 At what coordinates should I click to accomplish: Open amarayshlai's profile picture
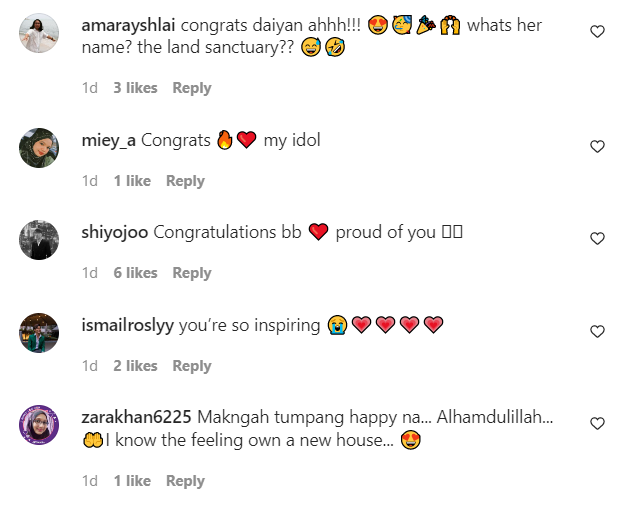39,33
